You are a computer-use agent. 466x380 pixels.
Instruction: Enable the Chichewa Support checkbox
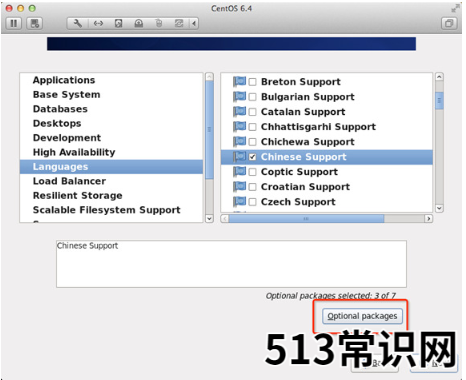tap(253, 142)
